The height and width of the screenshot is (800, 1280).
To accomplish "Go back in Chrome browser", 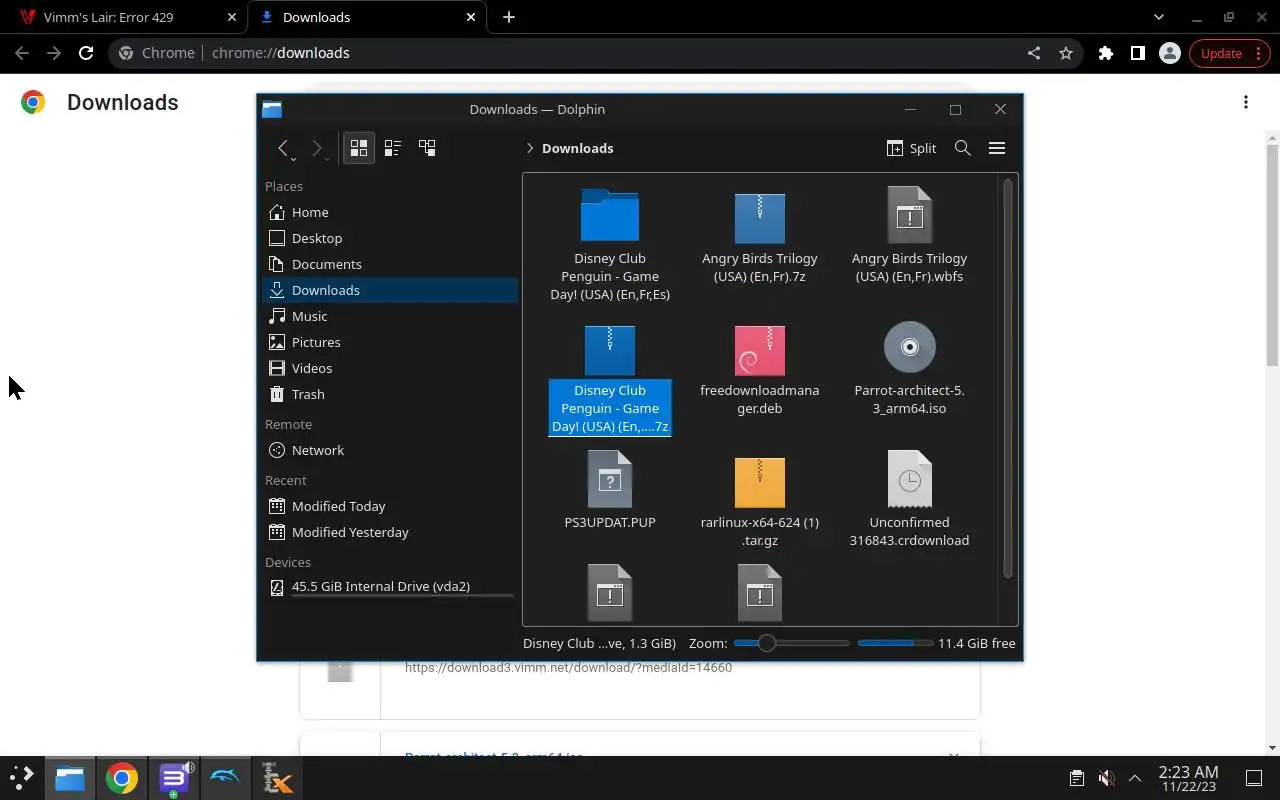I will (x=22, y=53).
